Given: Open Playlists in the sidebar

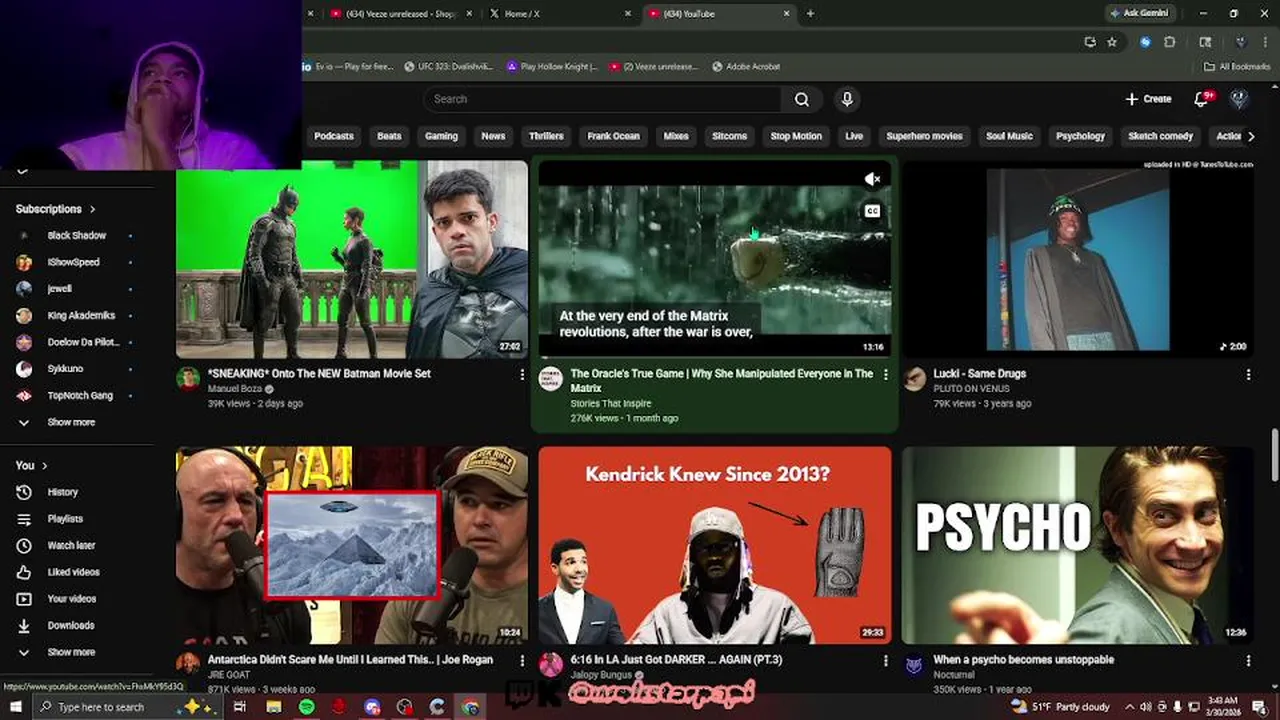Looking at the screenshot, I should [x=65, y=519].
